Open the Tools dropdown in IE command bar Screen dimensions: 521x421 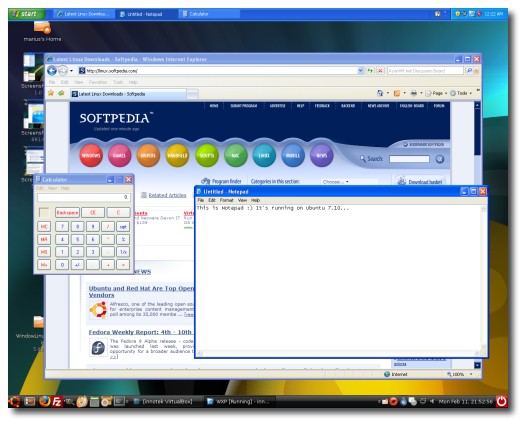(461, 93)
